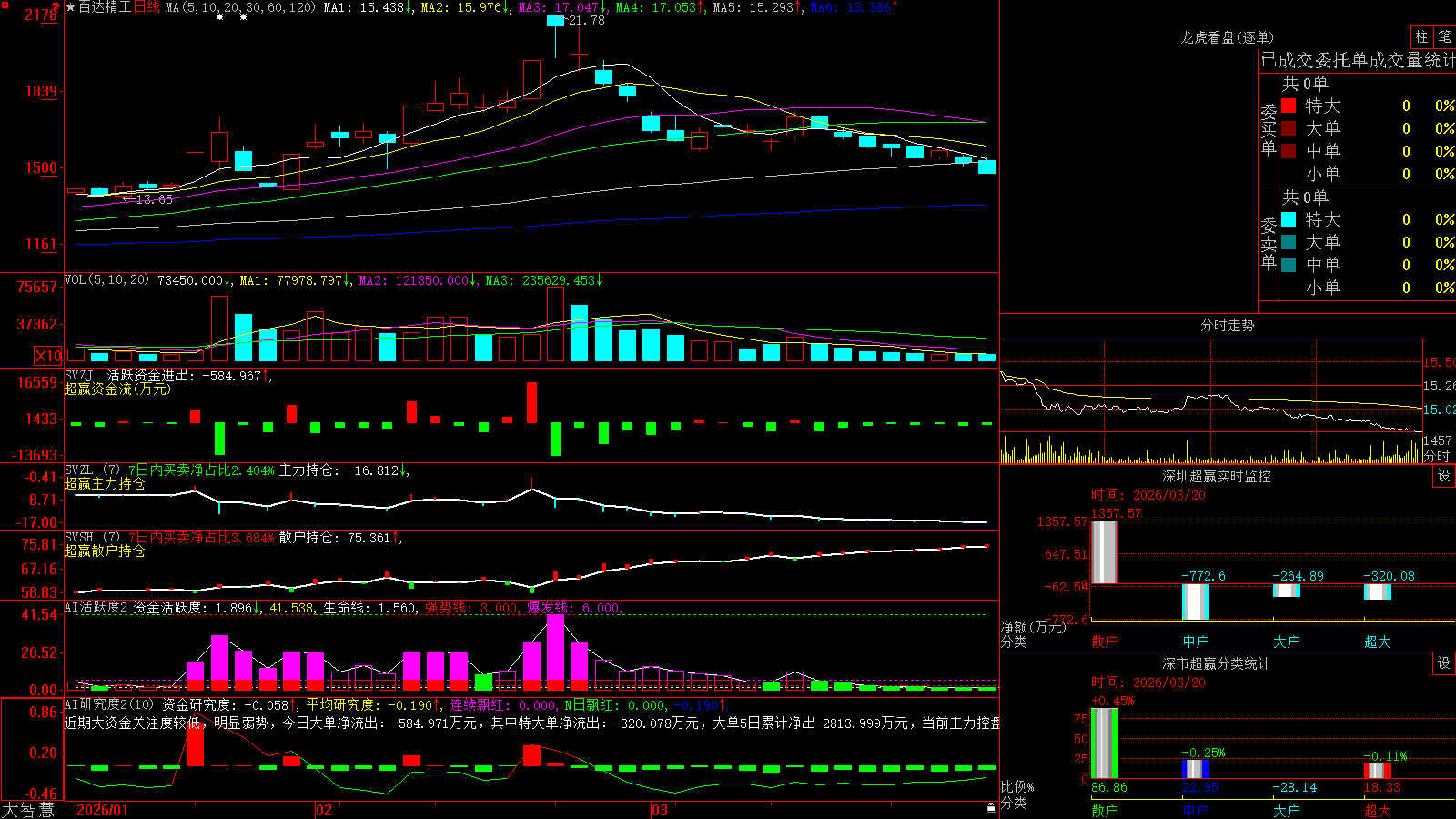The width and height of the screenshot is (1456, 819).
Task: Open 设 settings for 深市超赢分类统计
Action: 1444,663
